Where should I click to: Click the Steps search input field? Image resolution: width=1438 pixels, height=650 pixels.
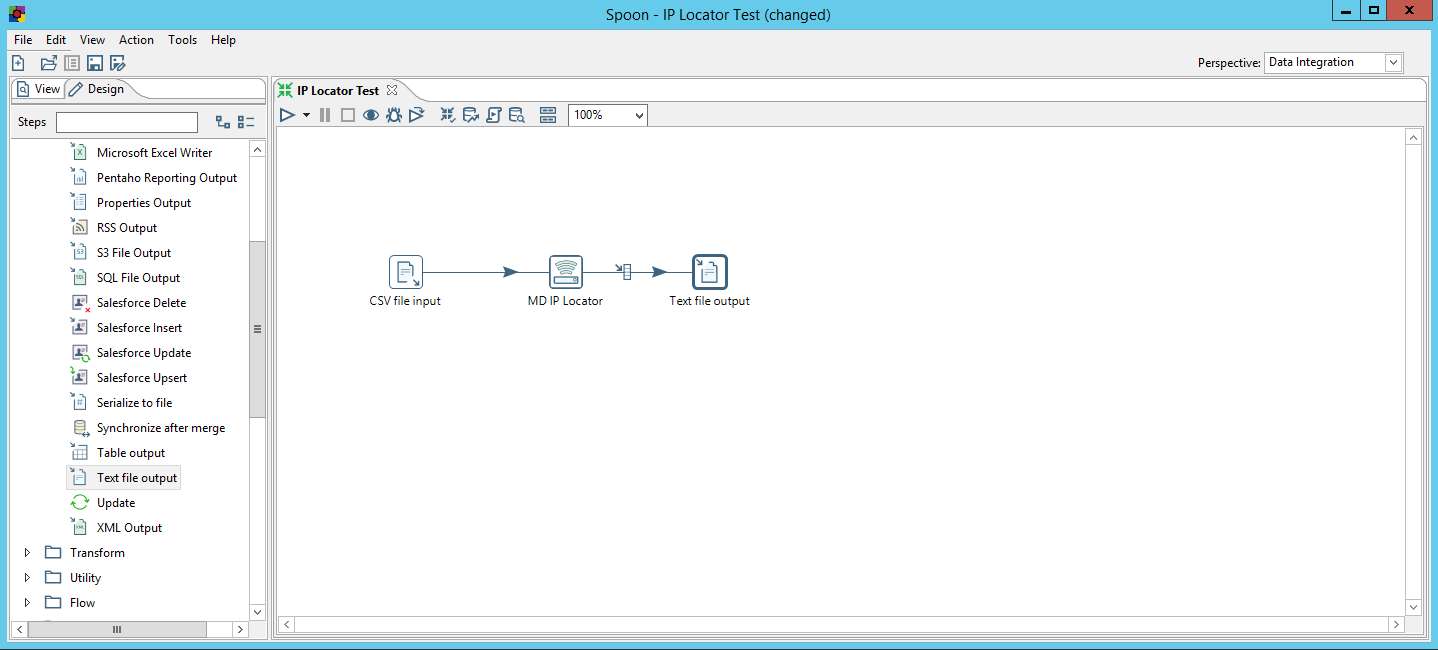127,122
